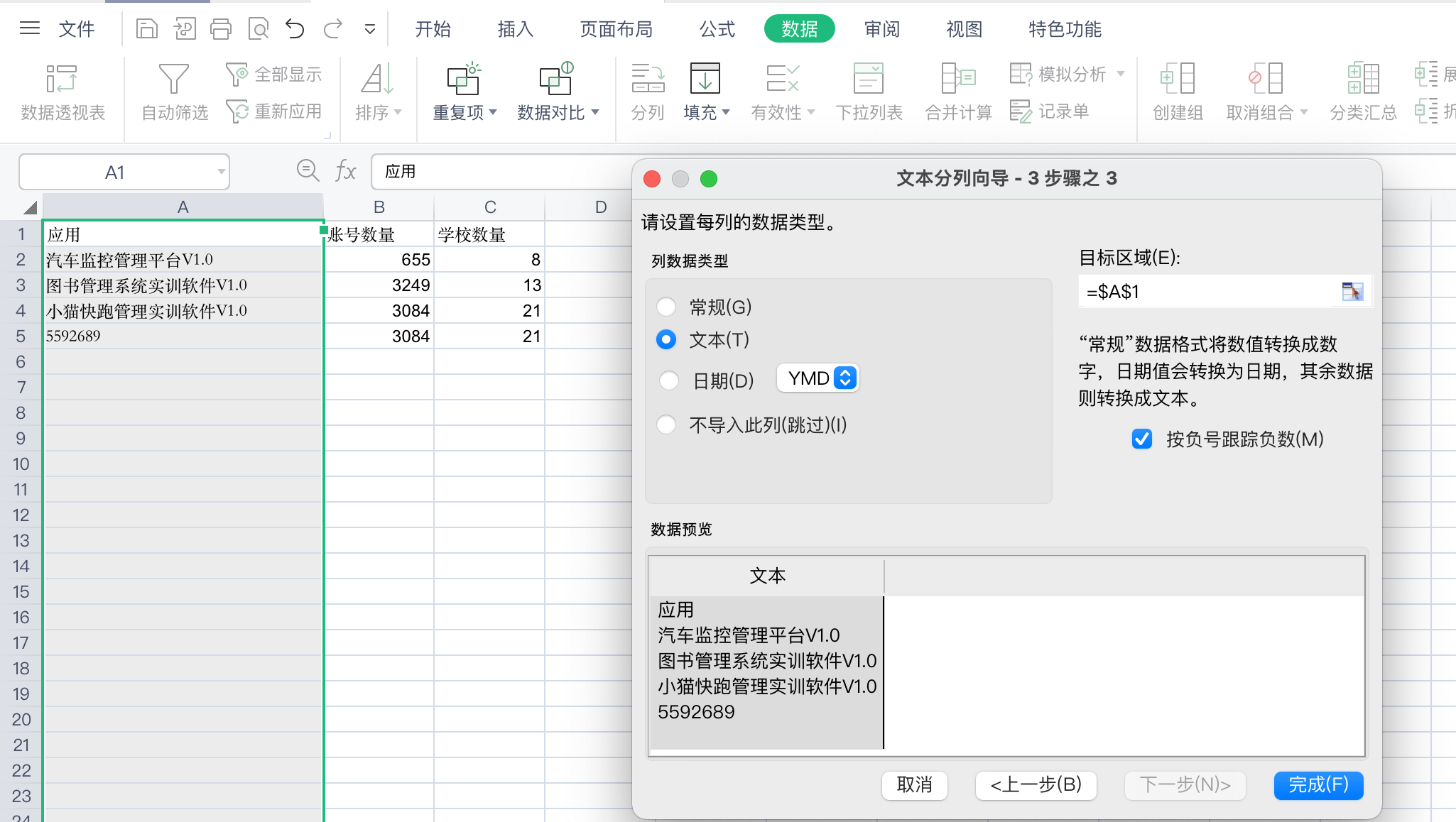Viewport: 1456px width, 822px height.
Task: Click the Consolidate (合并计算) icon
Action: pyautogui.click(x=958, y=80)
